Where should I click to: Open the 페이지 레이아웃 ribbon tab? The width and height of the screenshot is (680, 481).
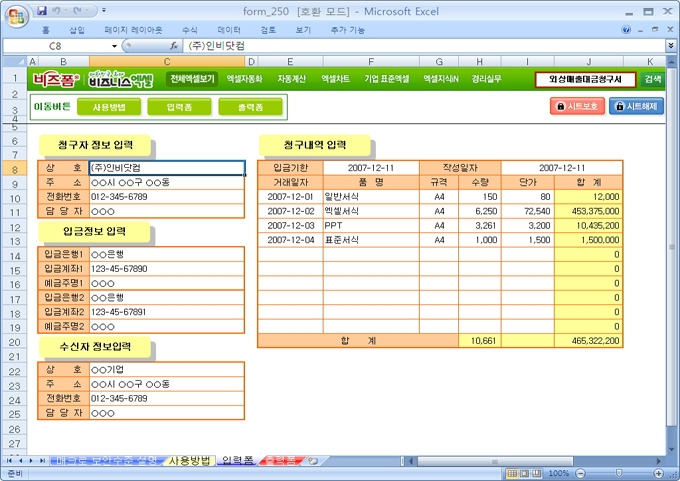133,30
